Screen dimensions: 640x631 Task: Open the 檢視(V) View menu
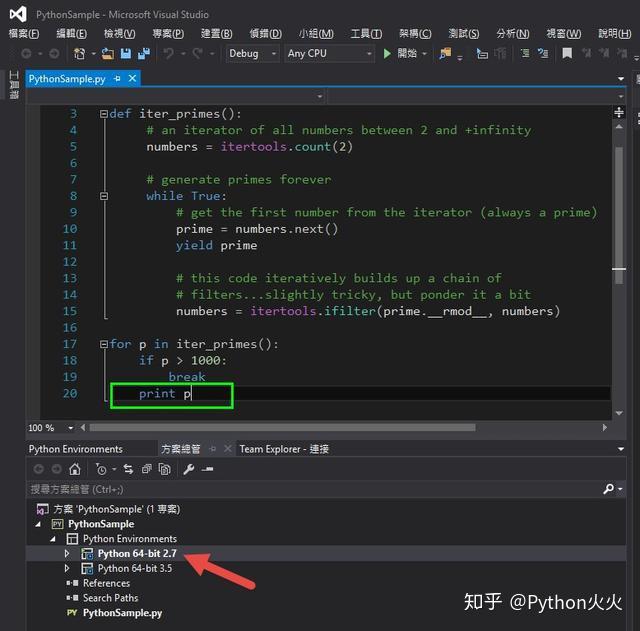[x=120, y=33]
